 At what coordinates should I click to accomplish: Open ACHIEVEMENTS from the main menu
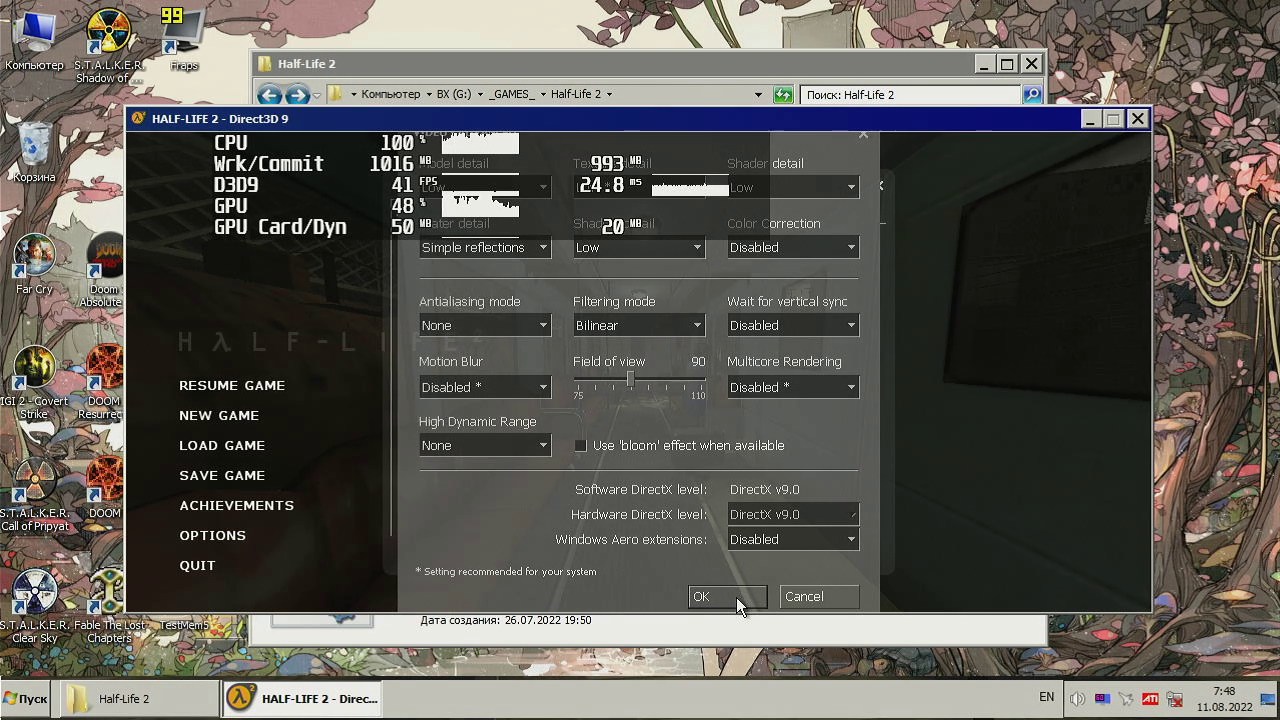[x=237, y=506]
